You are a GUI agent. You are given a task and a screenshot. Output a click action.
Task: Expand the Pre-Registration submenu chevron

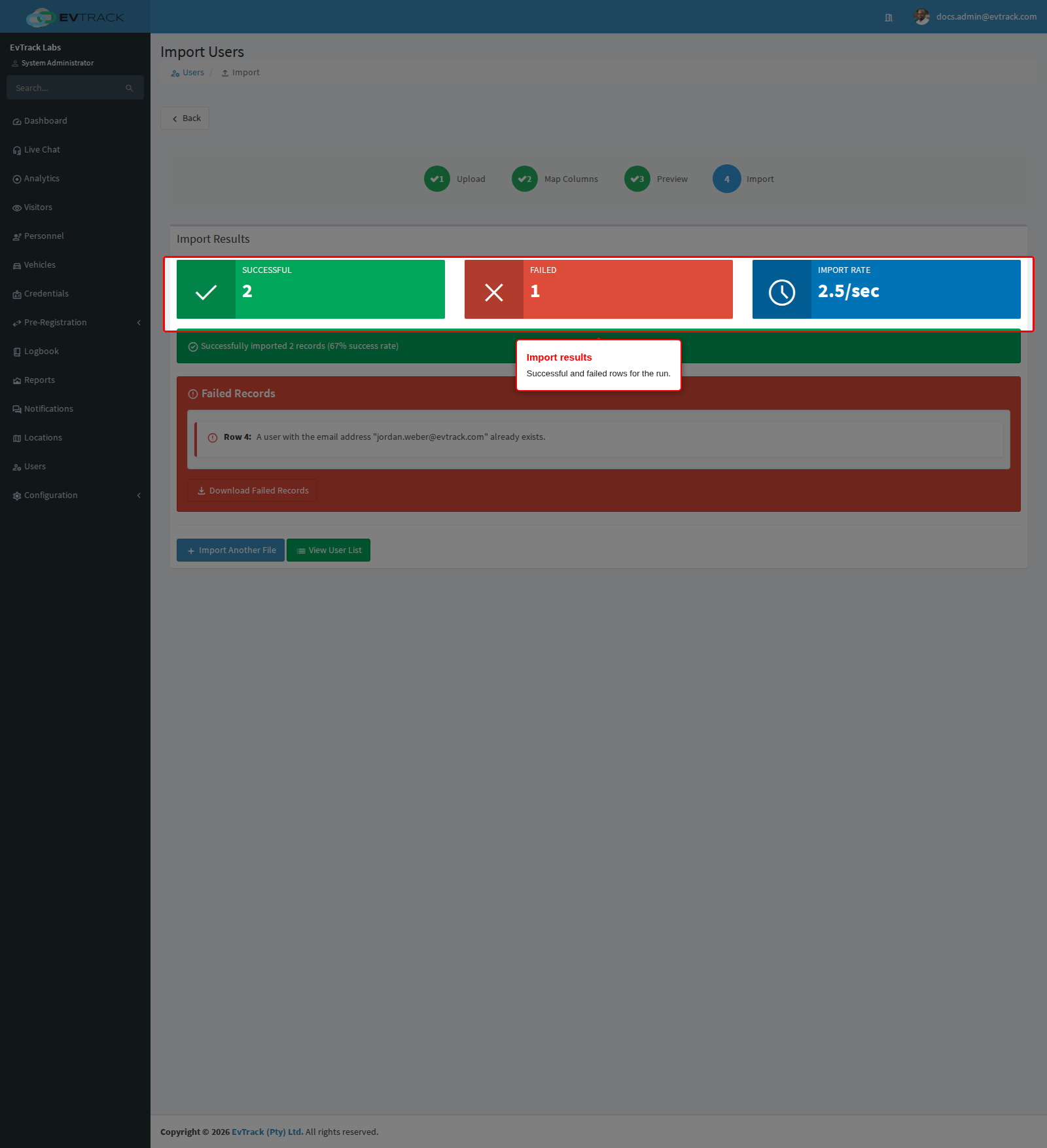coord(139,323)
